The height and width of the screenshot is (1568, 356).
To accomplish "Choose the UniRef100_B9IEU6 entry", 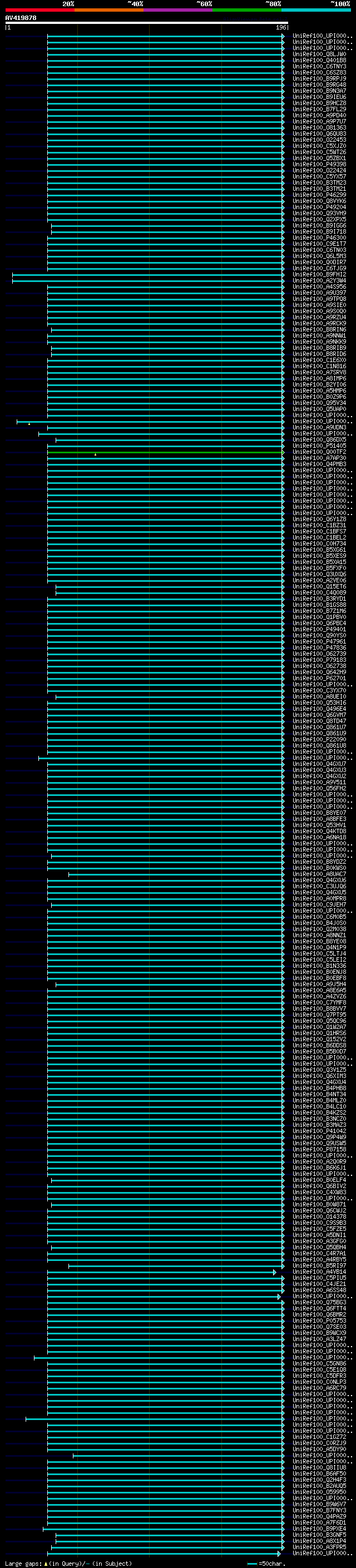I will pyautogui.click(x=319, y=97).
